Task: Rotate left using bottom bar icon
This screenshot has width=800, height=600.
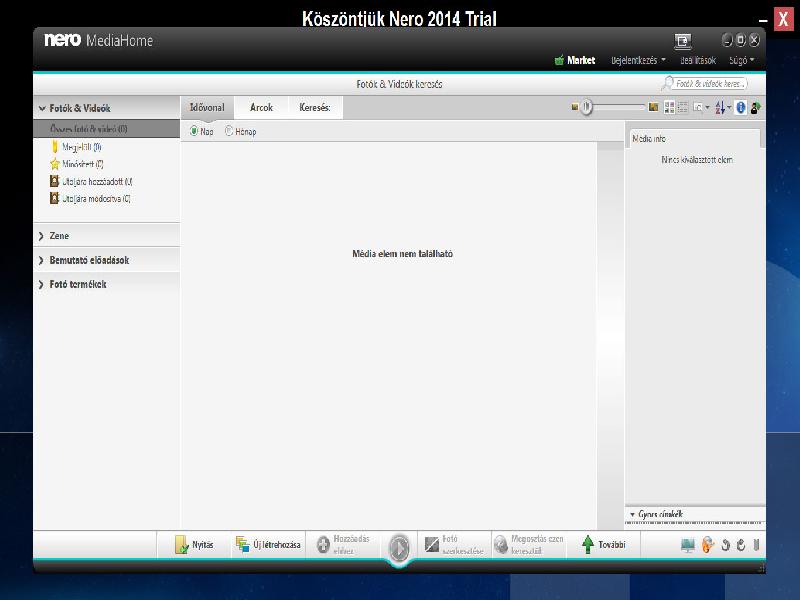Action: coord(726,545)
